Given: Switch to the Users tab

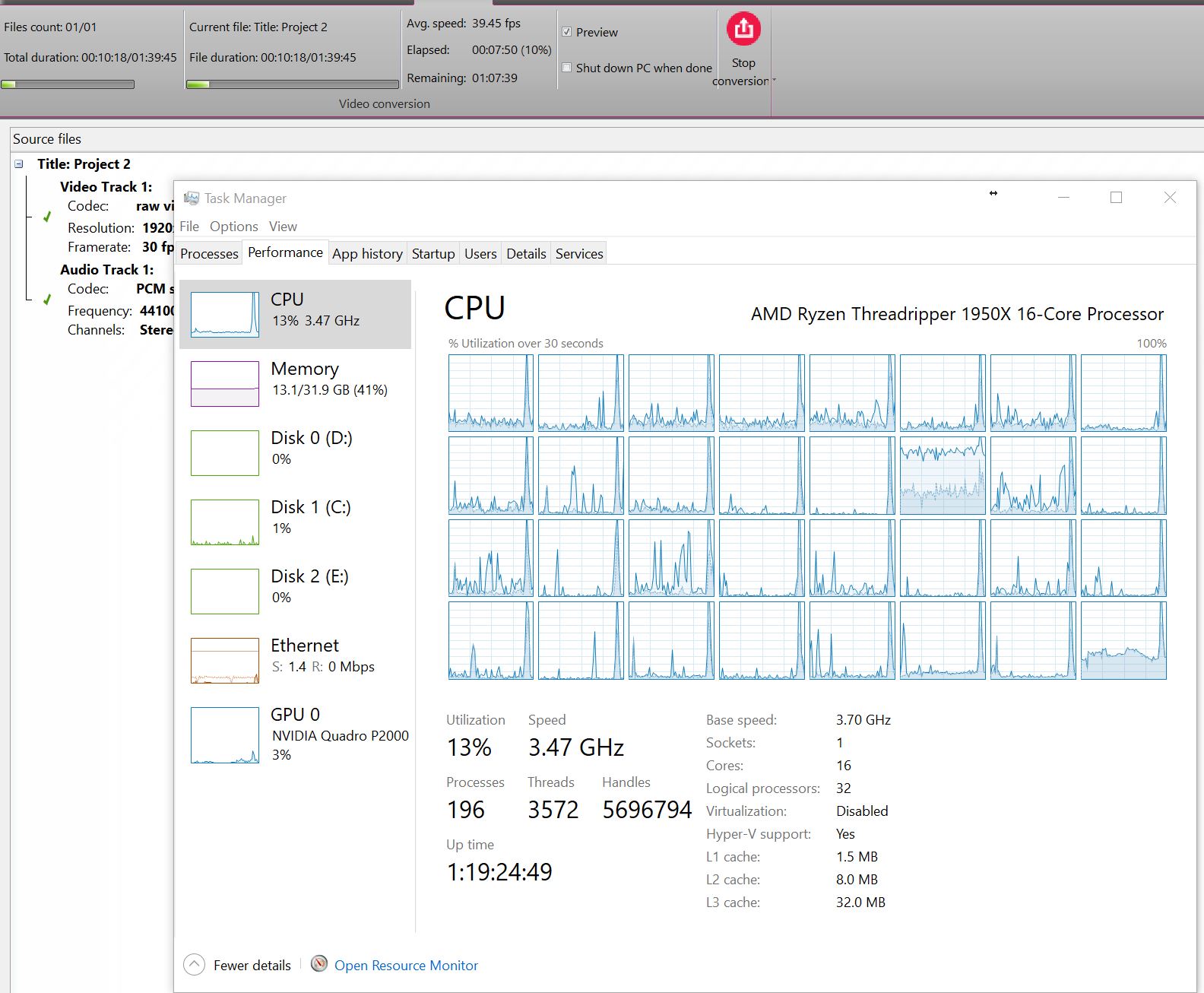Looking at the screenshot, I should coord(480,254).
